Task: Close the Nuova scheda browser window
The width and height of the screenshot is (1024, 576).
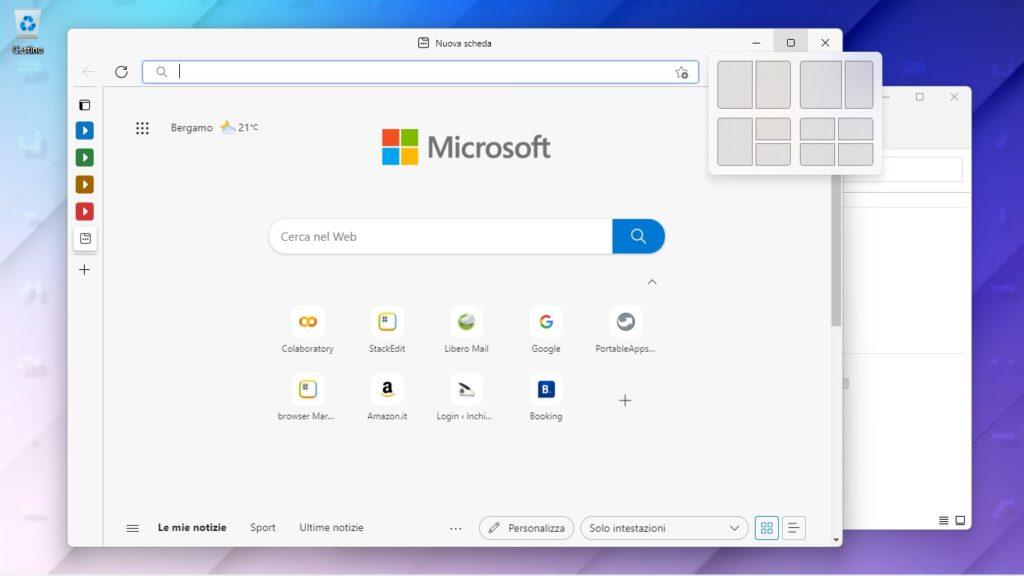Action: click(x=825, y=43)
